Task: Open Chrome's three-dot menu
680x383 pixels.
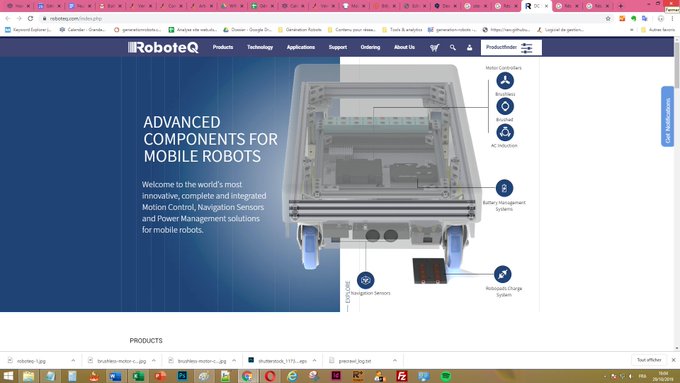Action: pos(673,19)
